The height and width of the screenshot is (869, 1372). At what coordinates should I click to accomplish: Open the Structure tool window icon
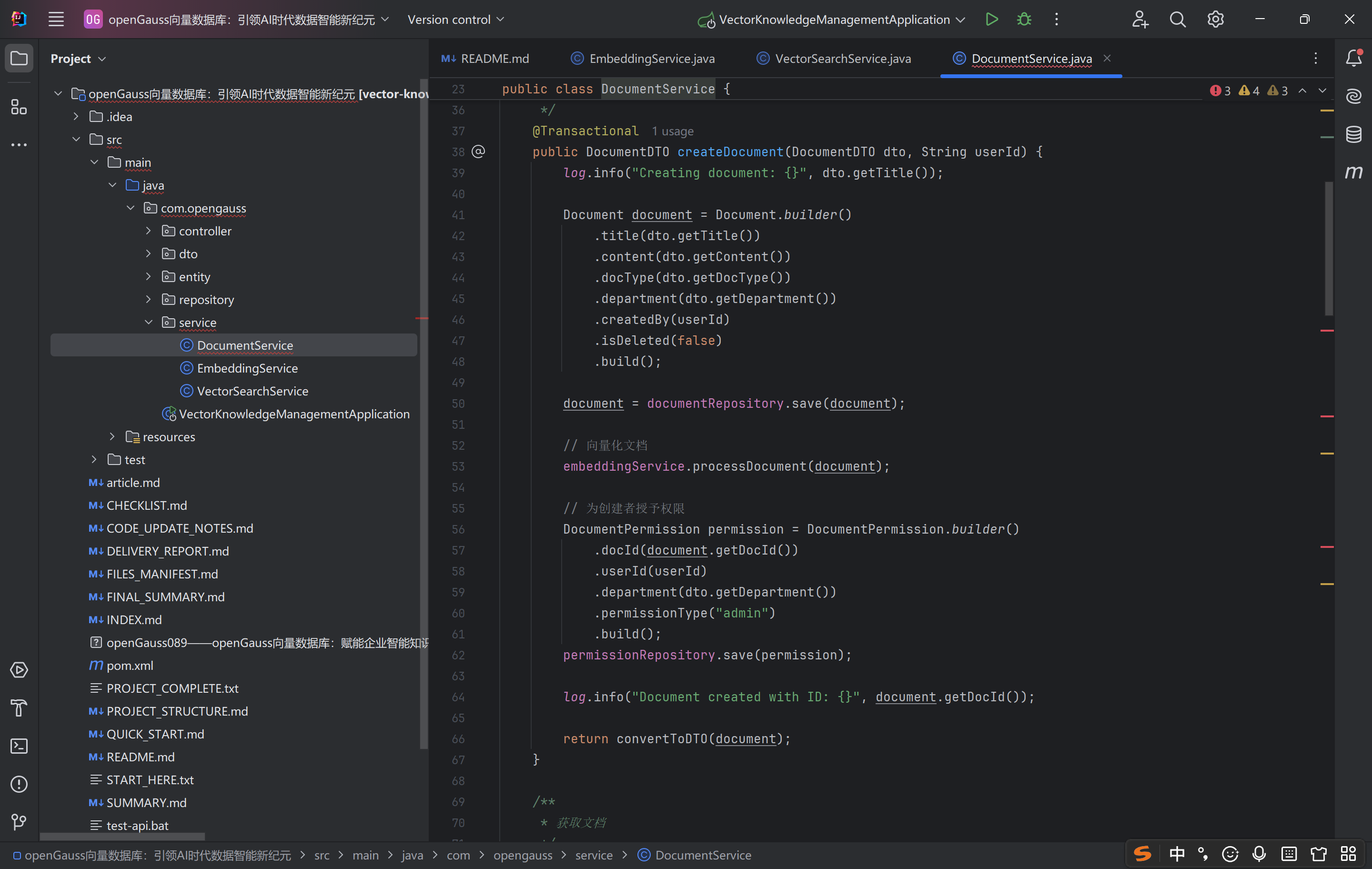[19, 107]
